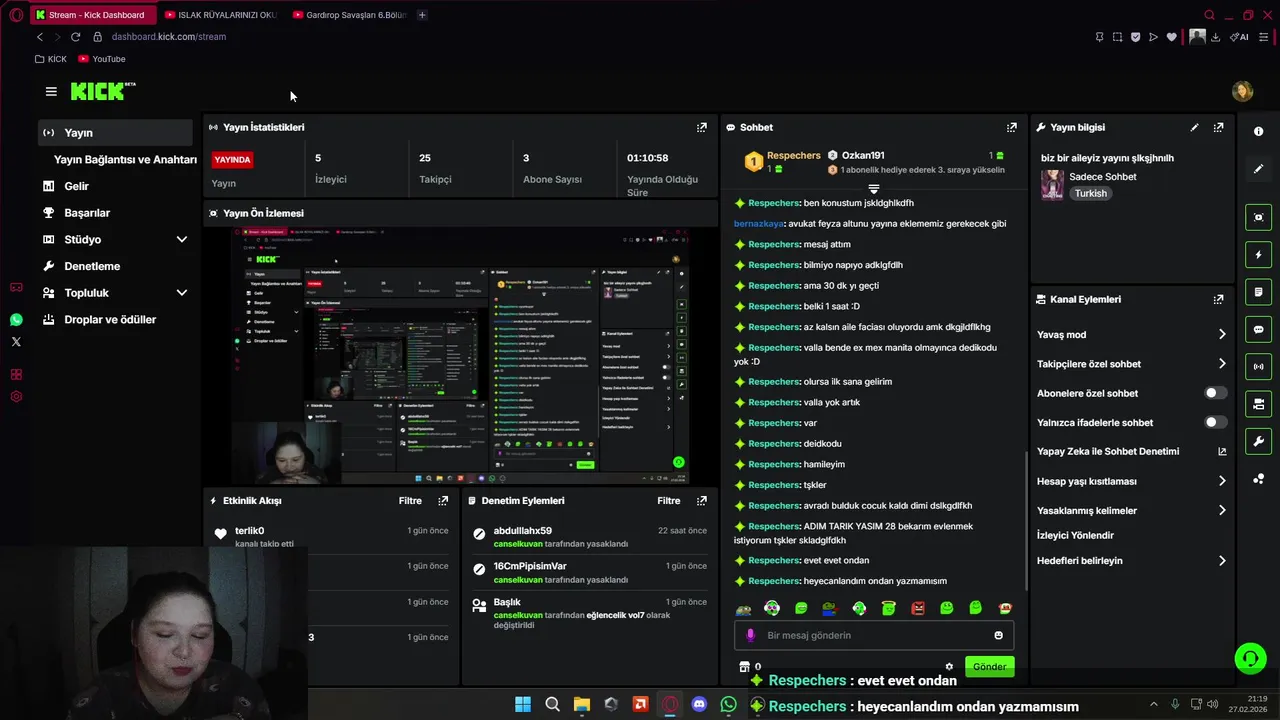
Task: Toggle Yalnızca ifadelerle sohbet switch
Action: [x=1215, y=422]
